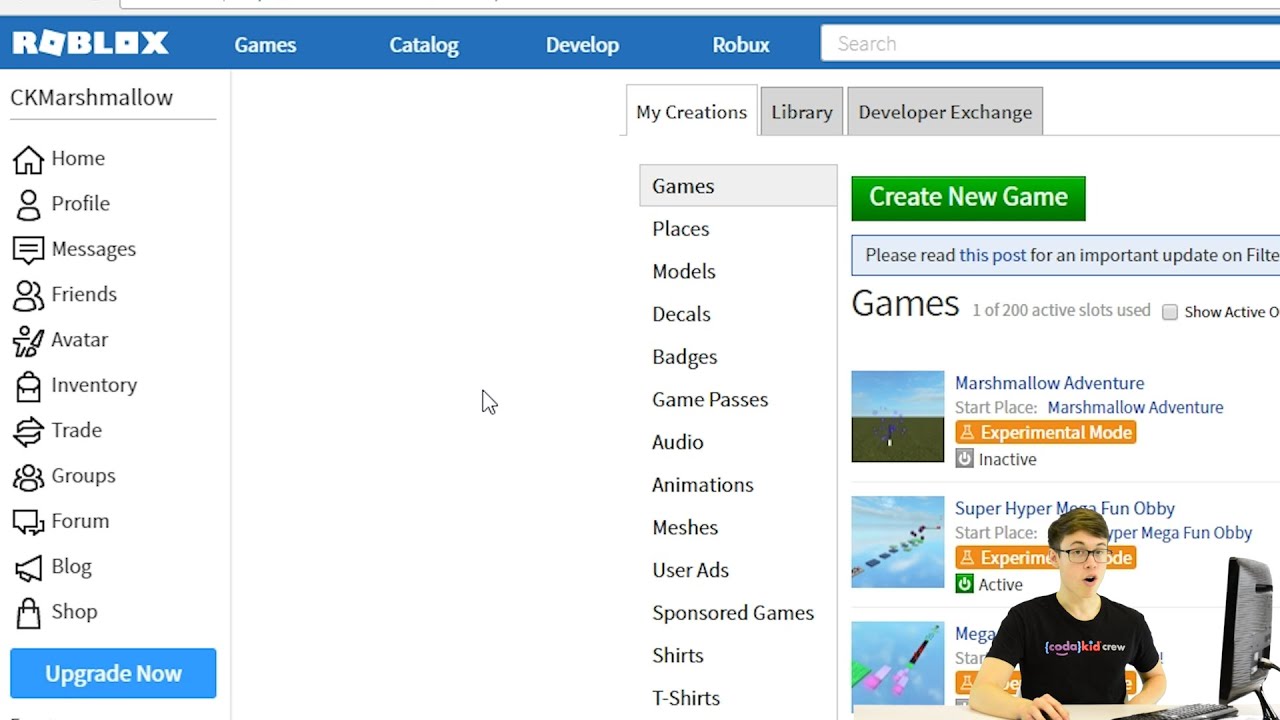Switch to the My Creations tab
This screenshot has height=720, width=1280.
[692, 112]
